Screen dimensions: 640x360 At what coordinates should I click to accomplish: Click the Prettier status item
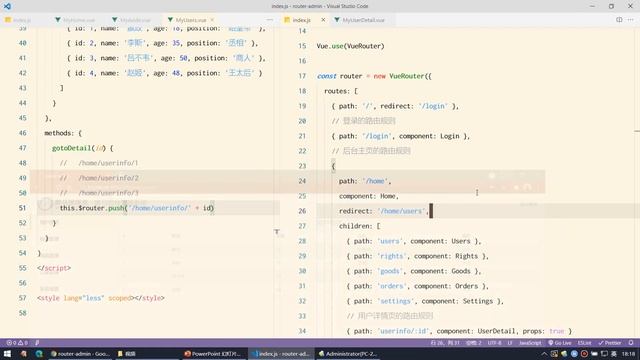pyautogui.click(x=609, y=343)
